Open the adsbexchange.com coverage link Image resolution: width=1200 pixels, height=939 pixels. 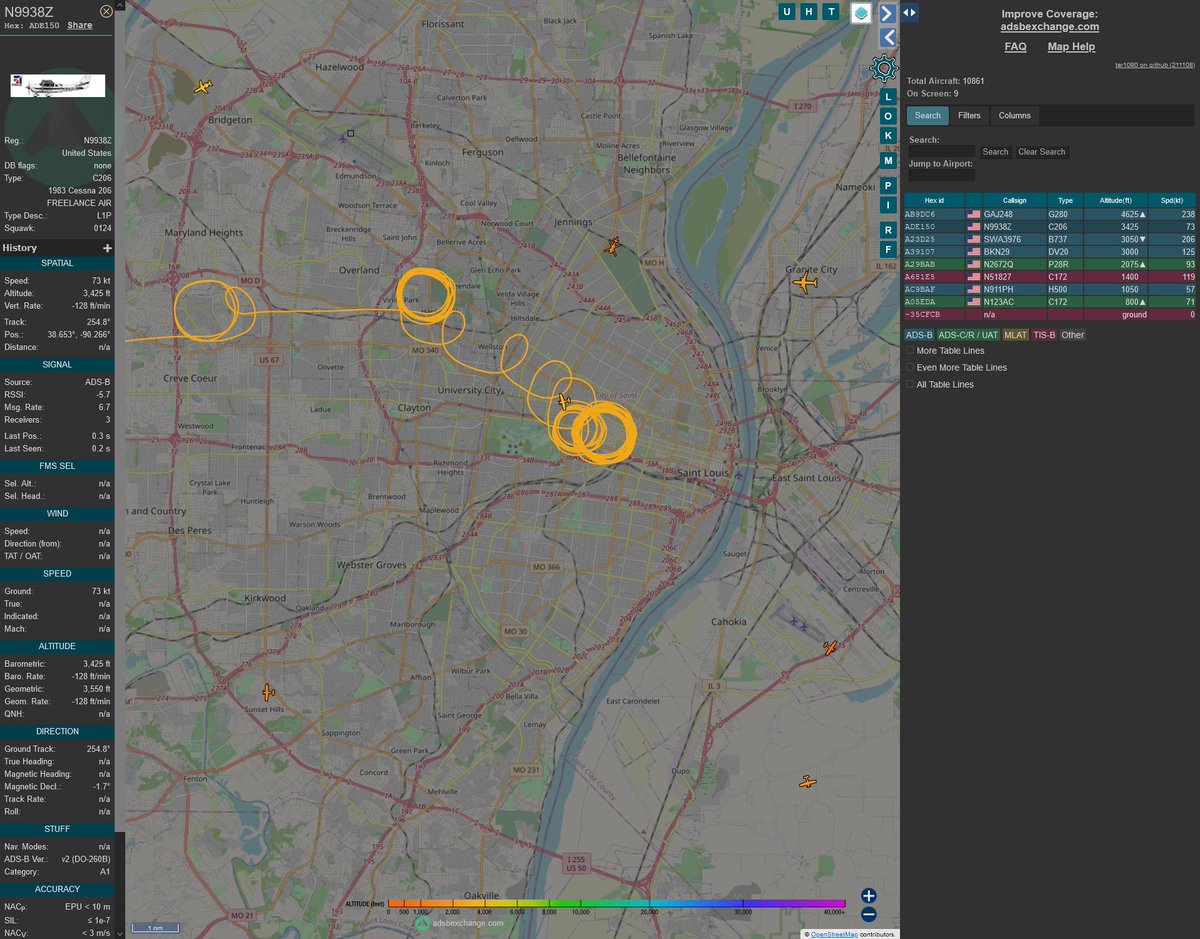(1049, 27)
